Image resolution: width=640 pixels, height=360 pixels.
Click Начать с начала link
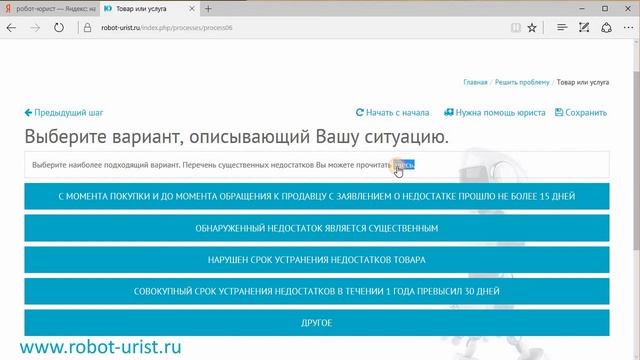coord(392,113)
